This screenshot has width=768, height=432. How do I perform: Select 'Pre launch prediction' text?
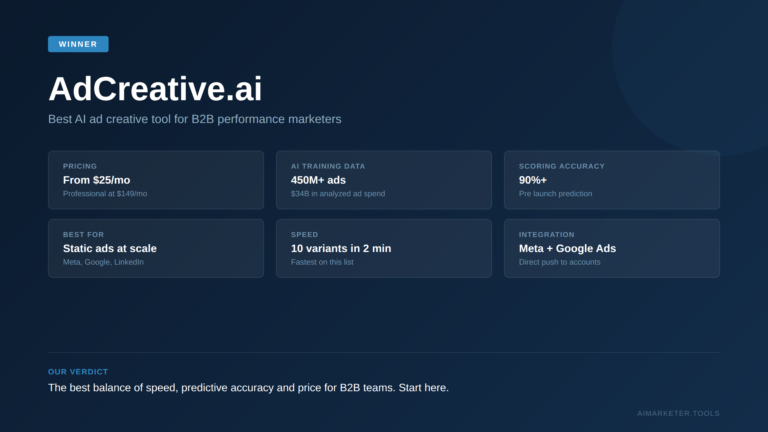pos(555,193)
